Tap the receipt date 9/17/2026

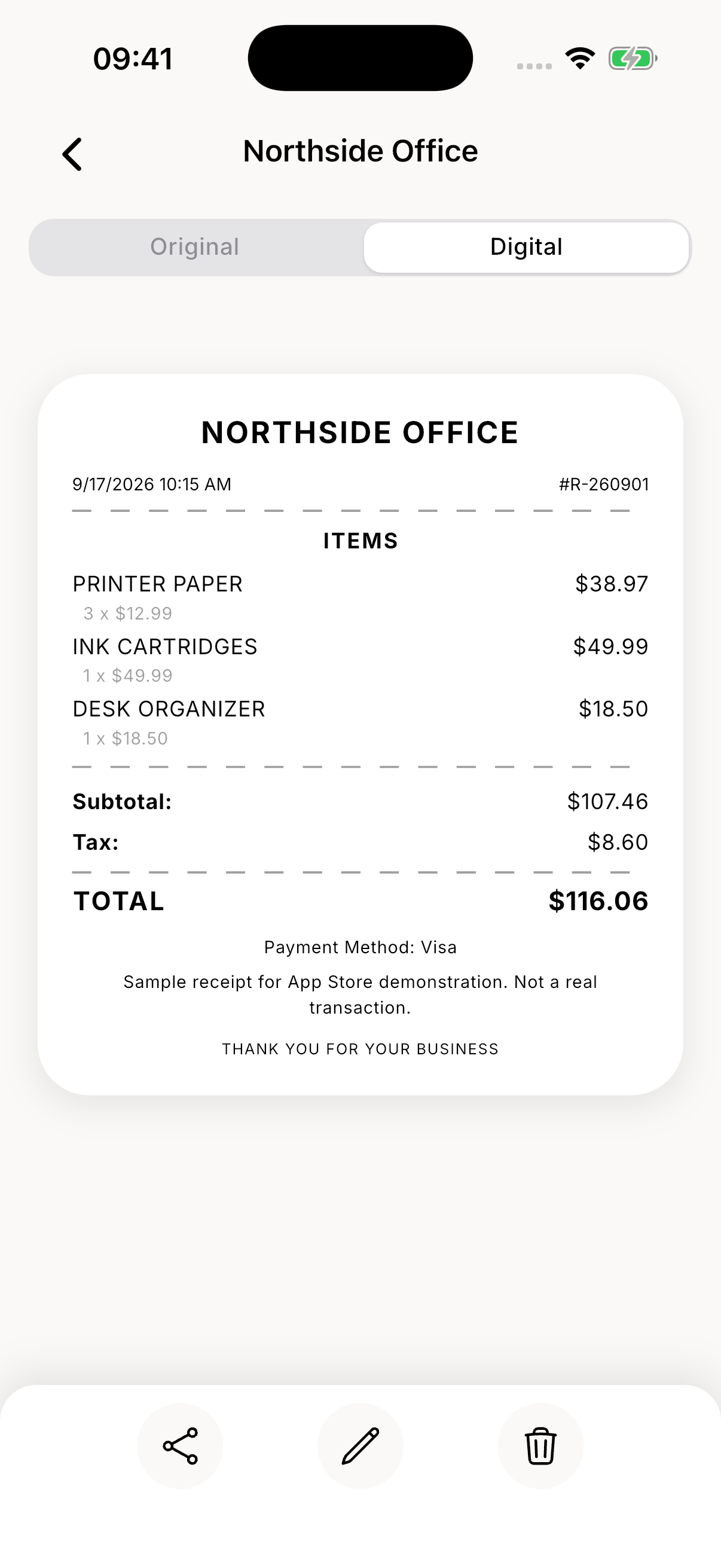tap(113, 484)
